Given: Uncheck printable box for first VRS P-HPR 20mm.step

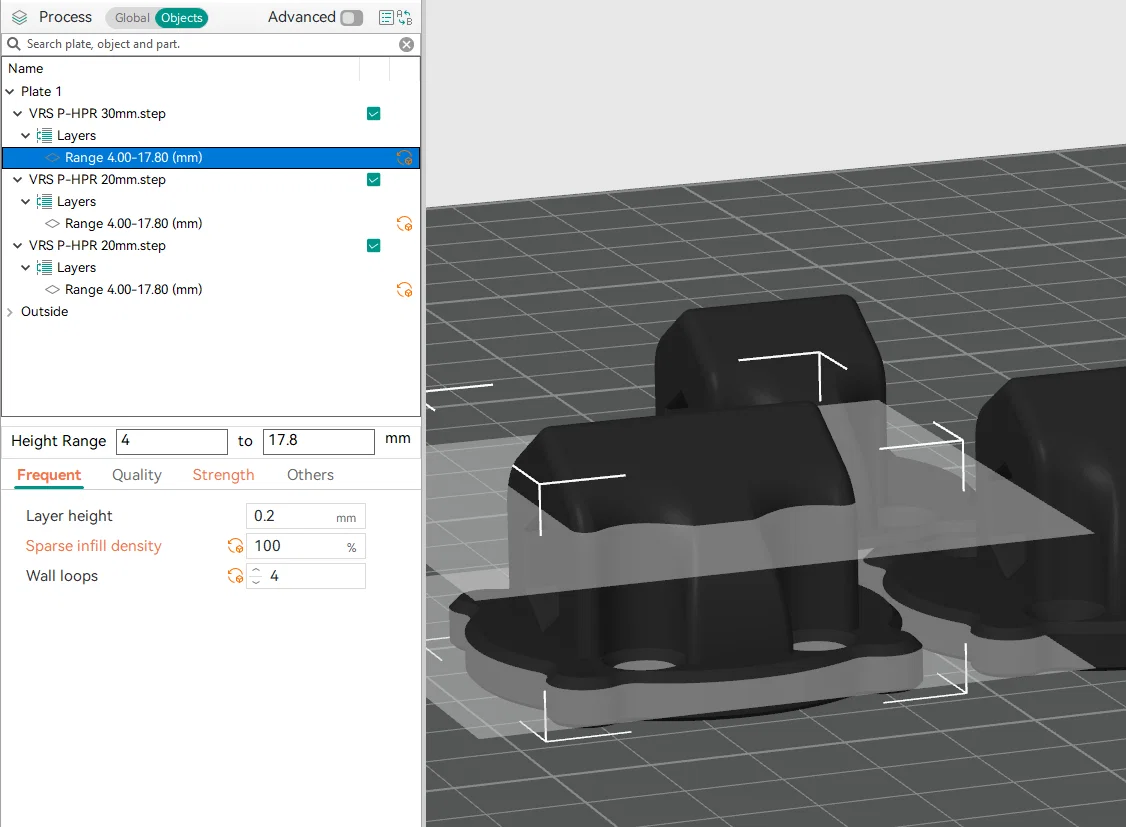Looking at the screenshot, I should (373, 179).
